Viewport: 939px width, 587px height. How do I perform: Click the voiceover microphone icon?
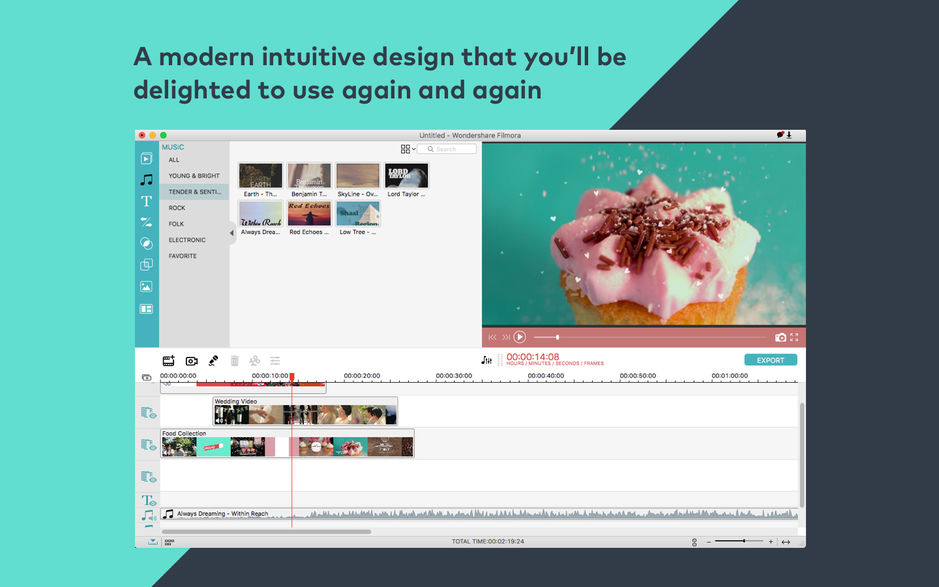coord(213,361)
